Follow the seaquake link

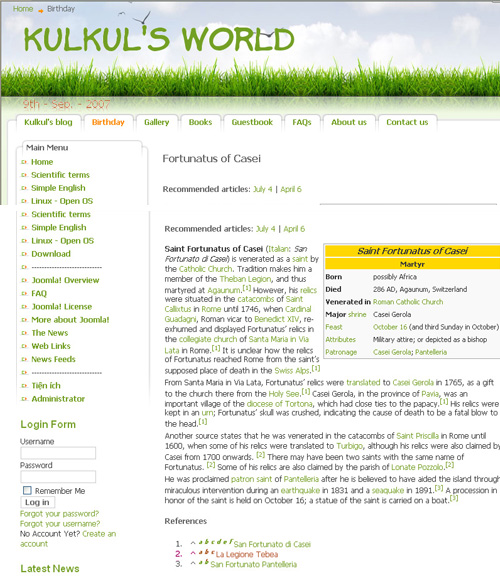pyautogui.click(x=388, y=490)
